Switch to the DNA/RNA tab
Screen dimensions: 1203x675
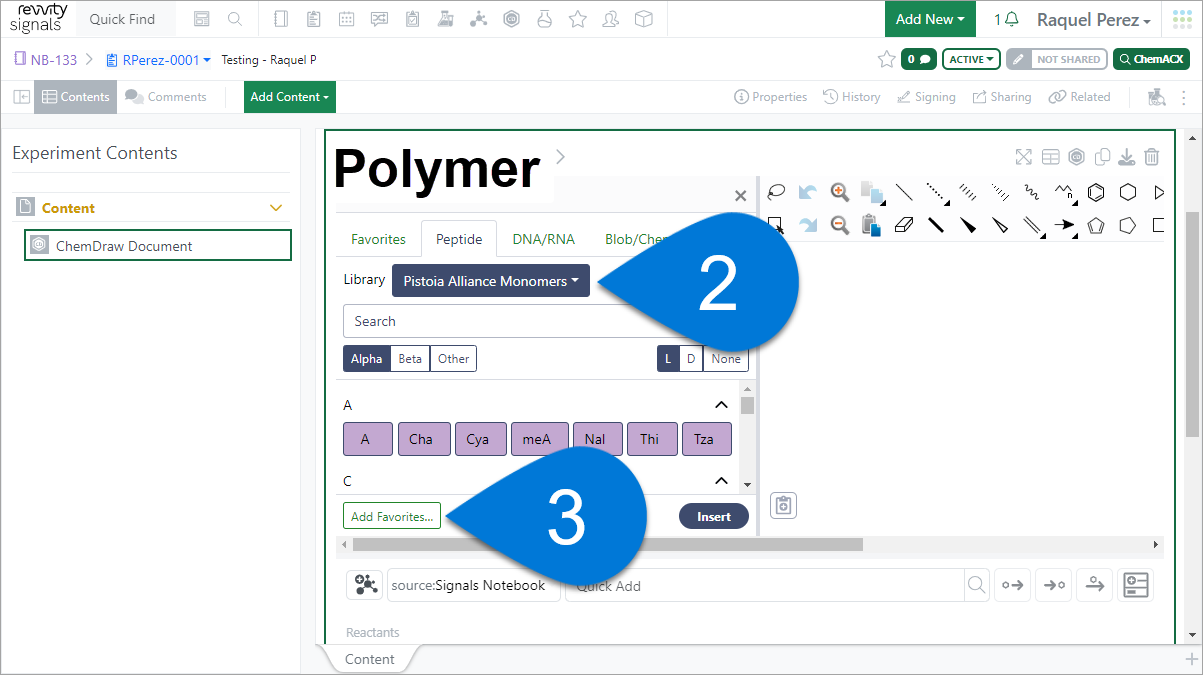click(x=543, y=239)
